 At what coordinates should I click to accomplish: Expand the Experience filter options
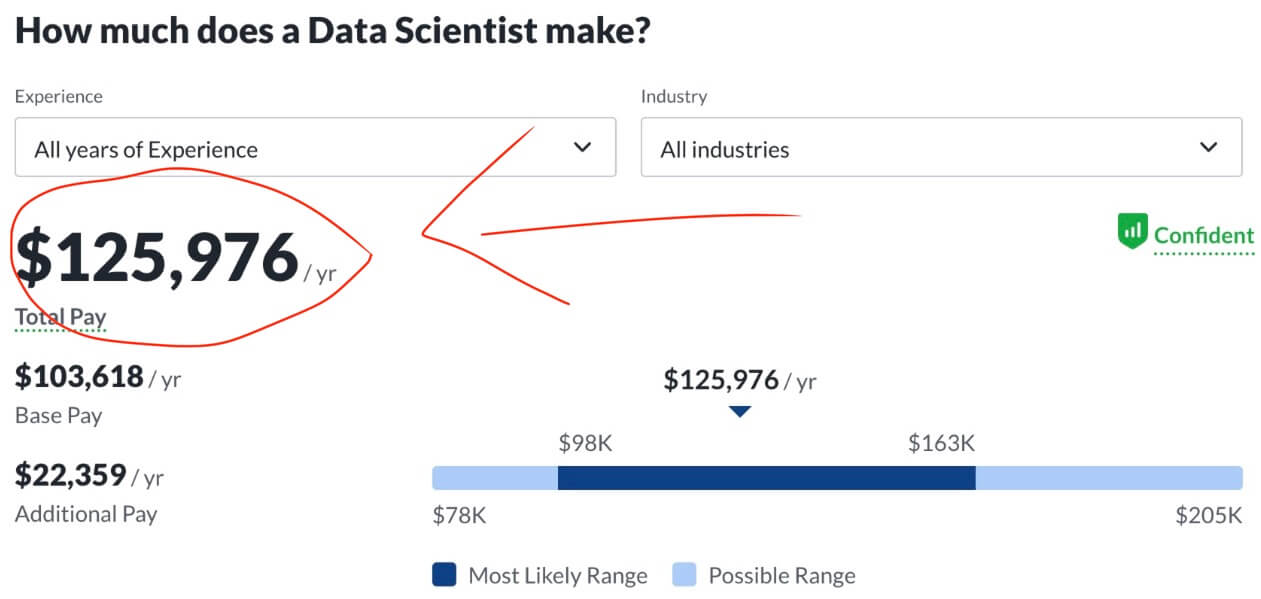click(315, 146)
